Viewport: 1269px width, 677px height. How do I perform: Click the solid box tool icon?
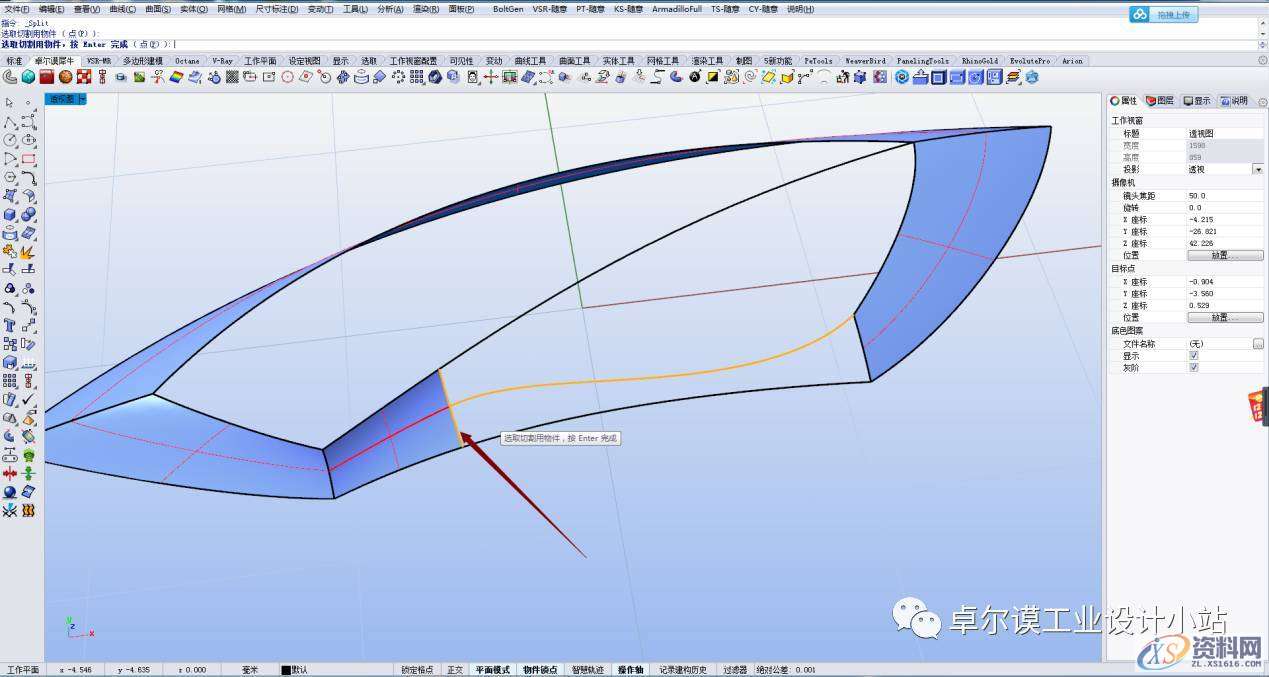click(9, 215)
